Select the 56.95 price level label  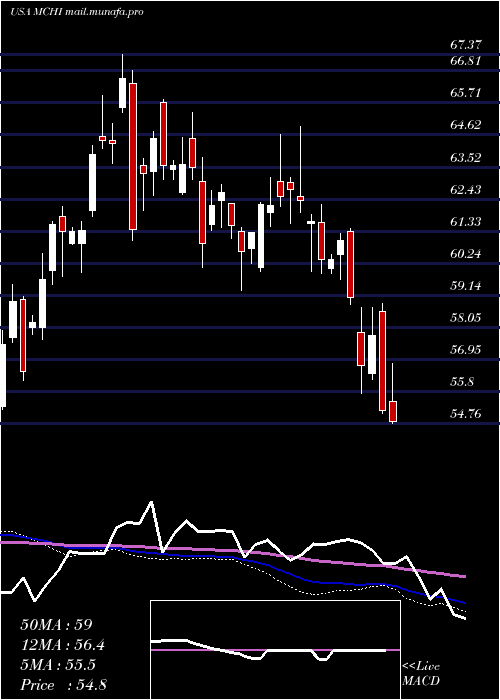[x=466, y=350]
